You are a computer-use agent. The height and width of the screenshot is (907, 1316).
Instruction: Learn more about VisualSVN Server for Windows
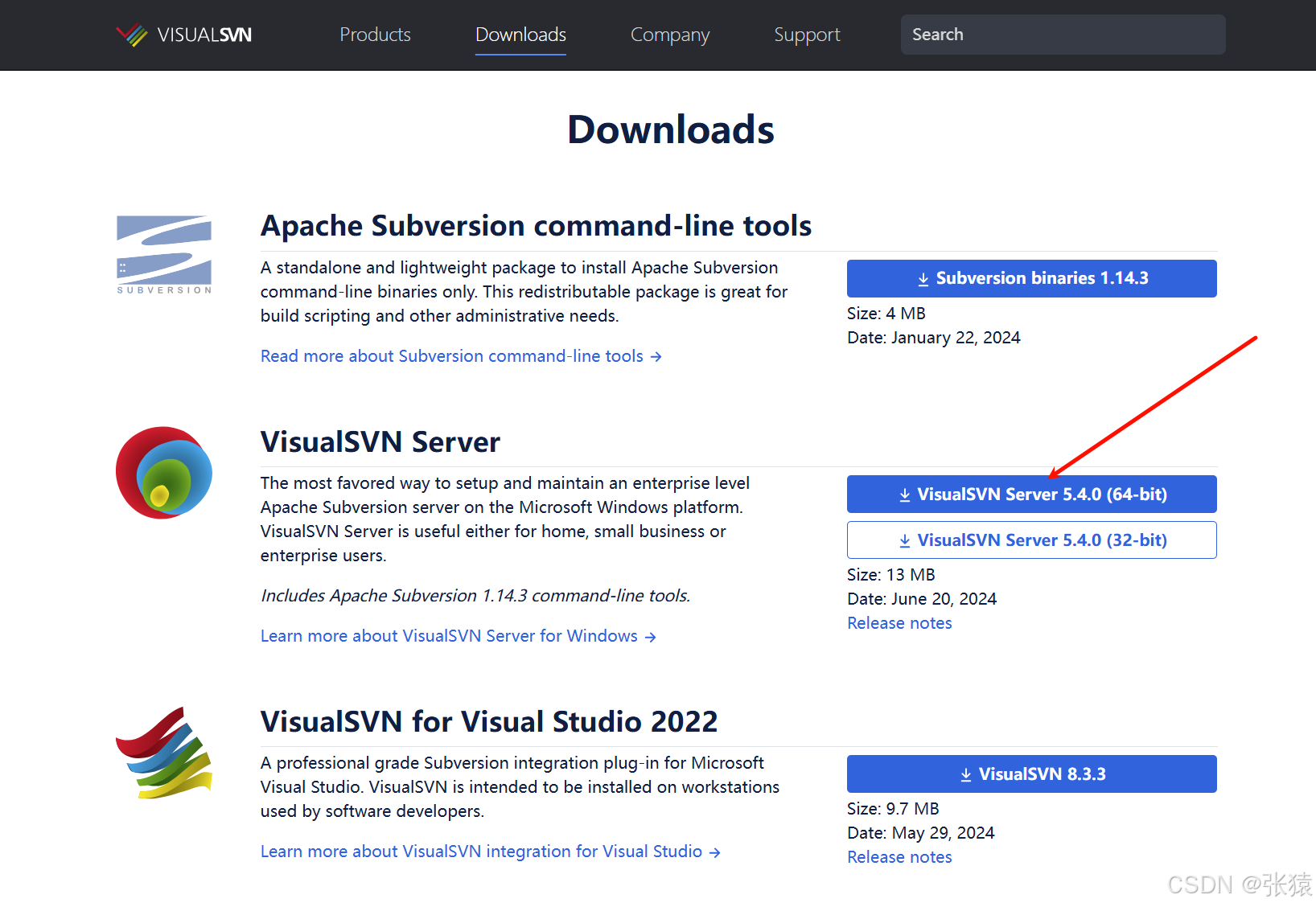(x=458, y=636)
